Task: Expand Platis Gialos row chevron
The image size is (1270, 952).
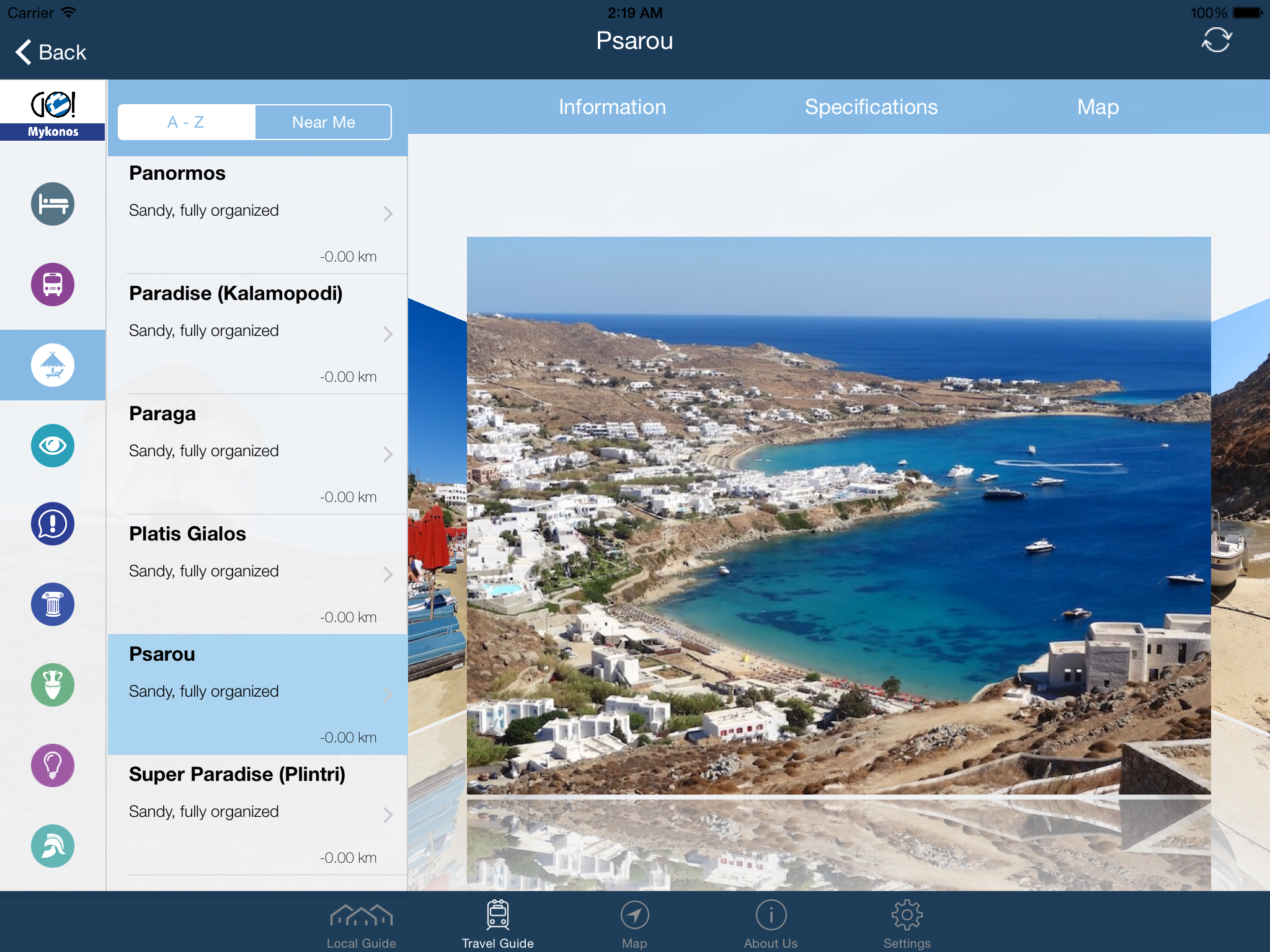Action: [388, 575]
